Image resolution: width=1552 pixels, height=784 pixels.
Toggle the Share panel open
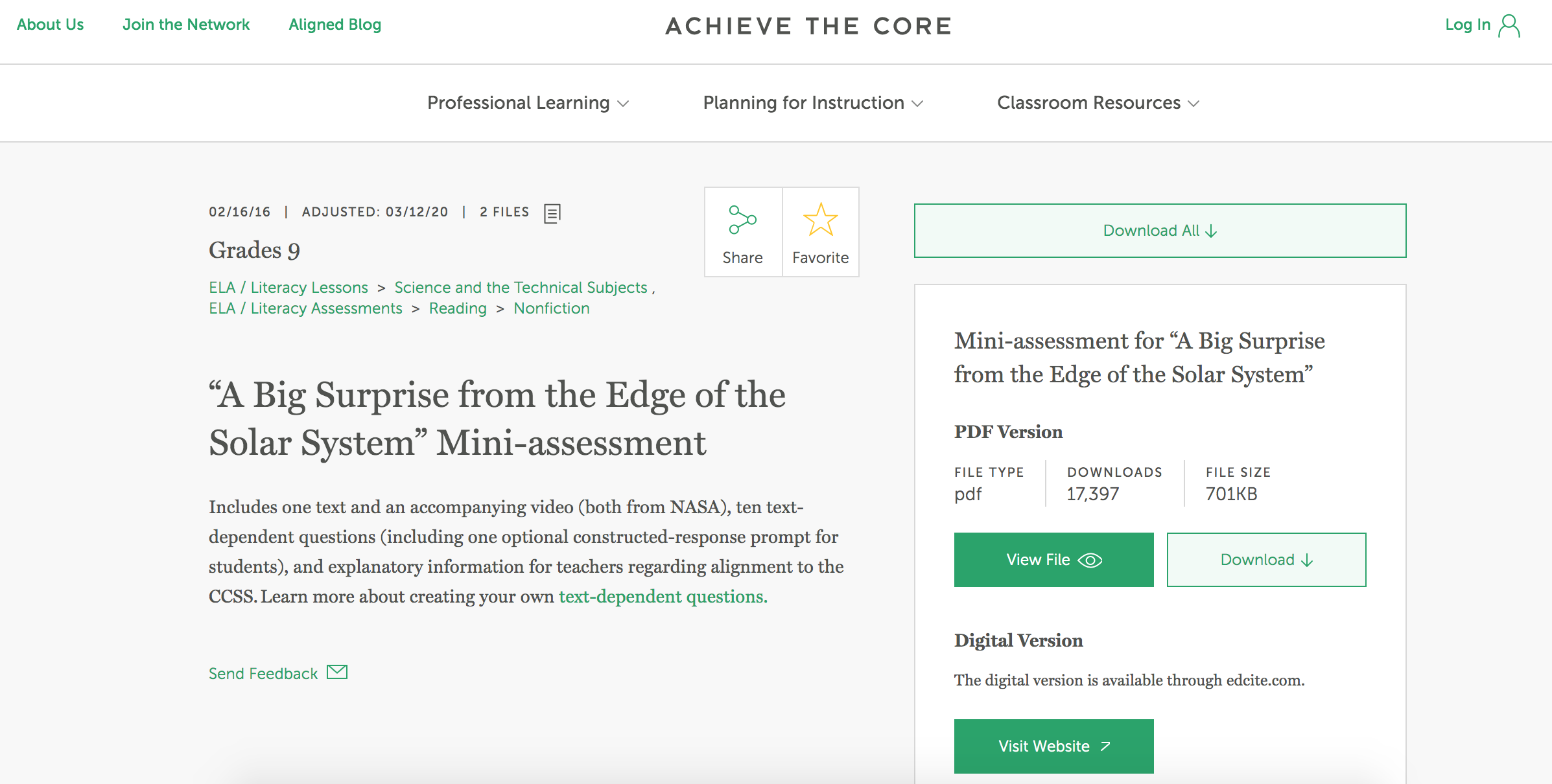[742, 233]
